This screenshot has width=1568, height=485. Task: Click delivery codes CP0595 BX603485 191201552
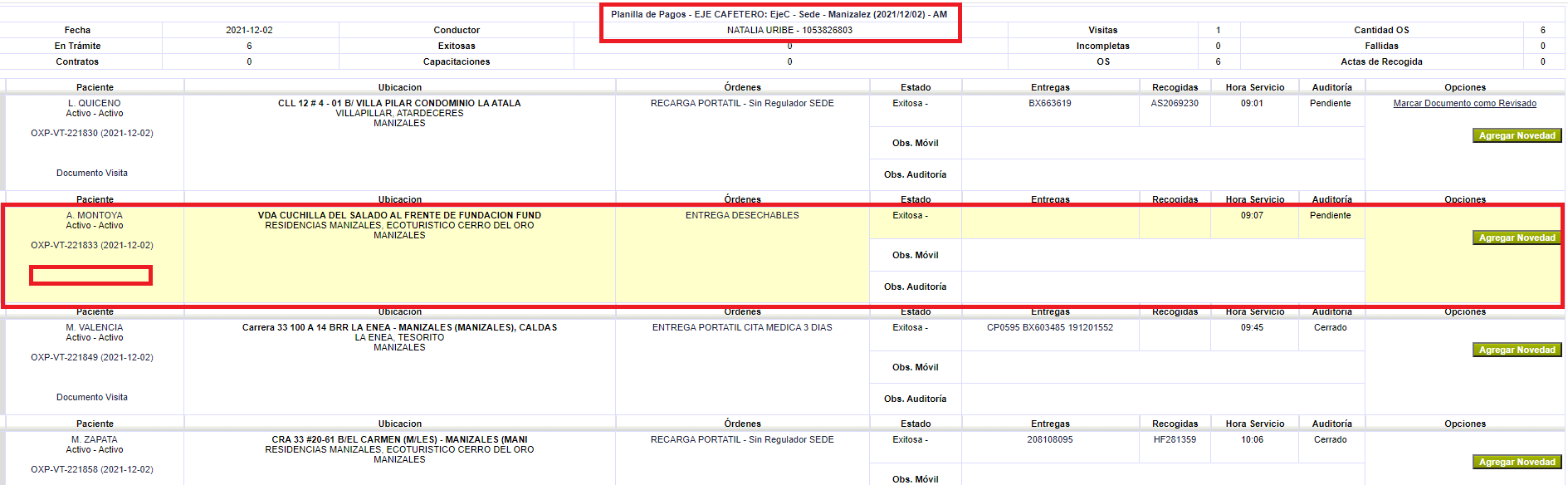(1050, 327)
